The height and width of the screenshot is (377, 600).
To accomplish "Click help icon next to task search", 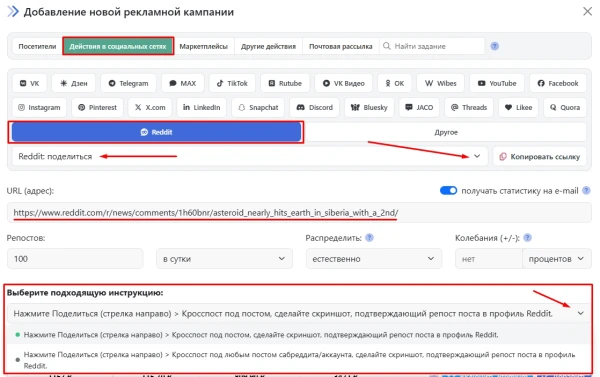I will click(x=494, y=46).
